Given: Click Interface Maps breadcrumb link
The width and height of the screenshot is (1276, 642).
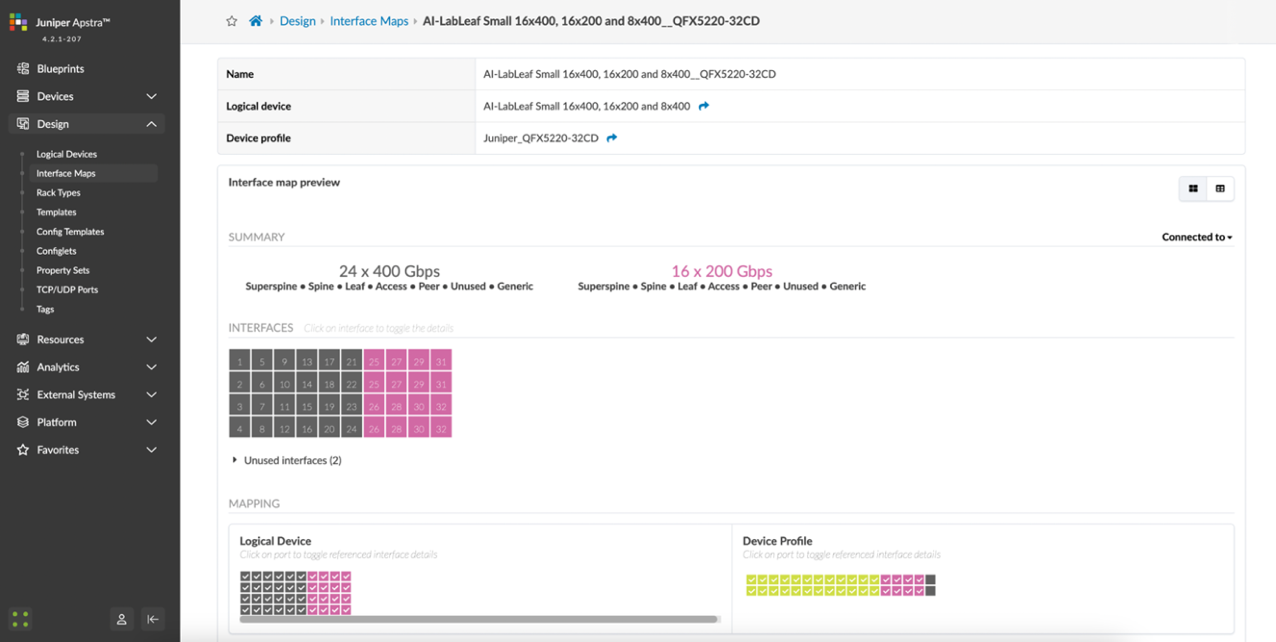Looking at the screenshot, I should tap(369, 21).
